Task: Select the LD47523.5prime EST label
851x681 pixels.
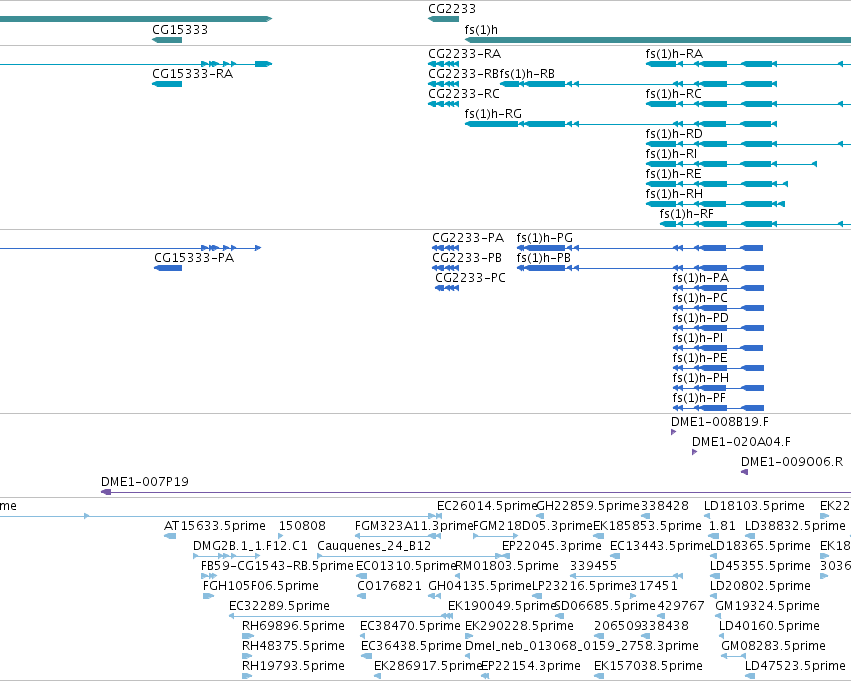Action: point(795,666)
